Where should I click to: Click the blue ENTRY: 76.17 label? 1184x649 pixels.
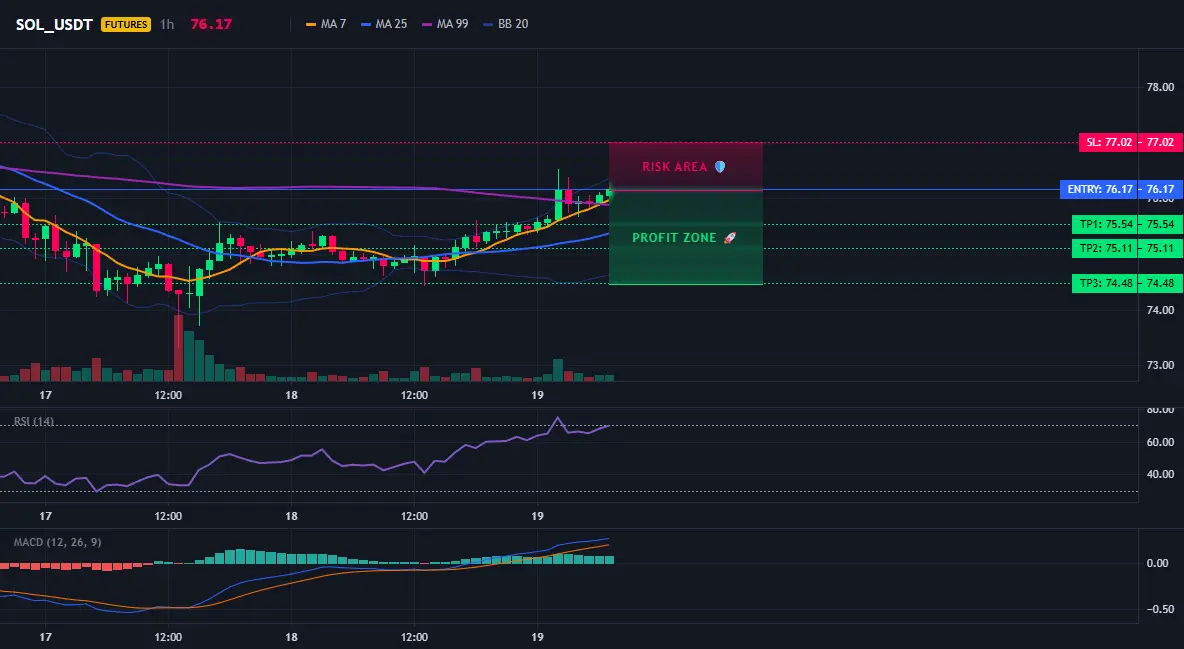click(1098, 189)
